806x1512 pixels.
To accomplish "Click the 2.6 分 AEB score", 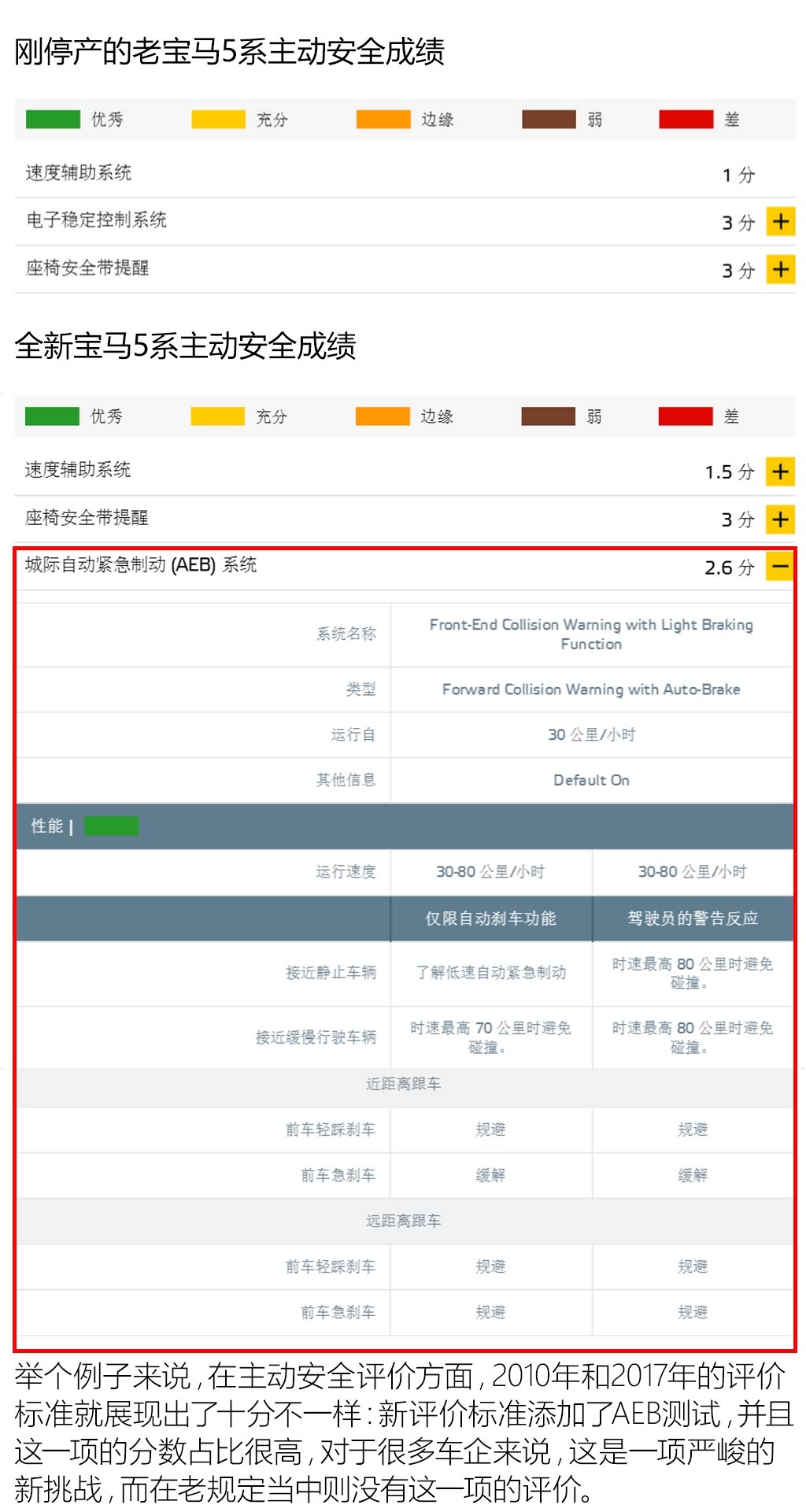I will click(x=730, y=567).
